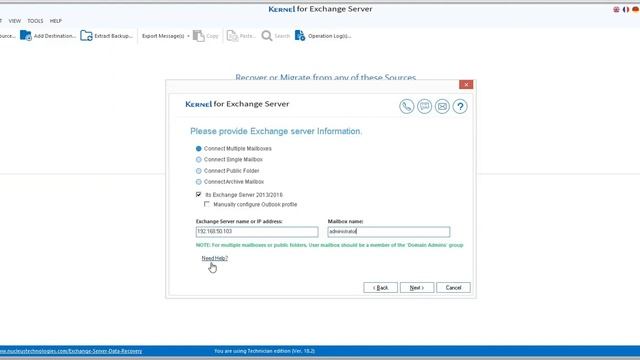Click the email support icon in dialog

pos(442,107)
